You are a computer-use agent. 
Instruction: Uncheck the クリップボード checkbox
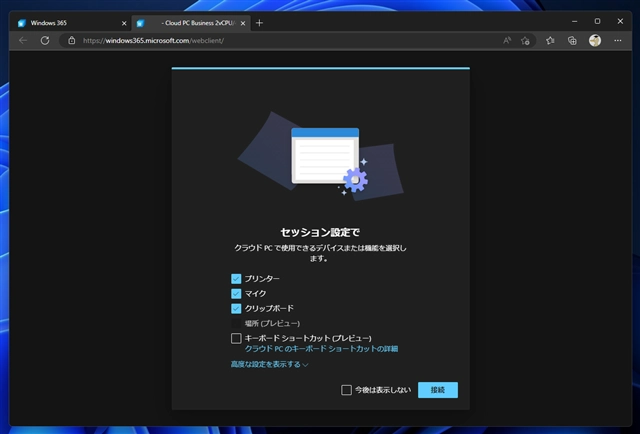[x=236, y=308]
